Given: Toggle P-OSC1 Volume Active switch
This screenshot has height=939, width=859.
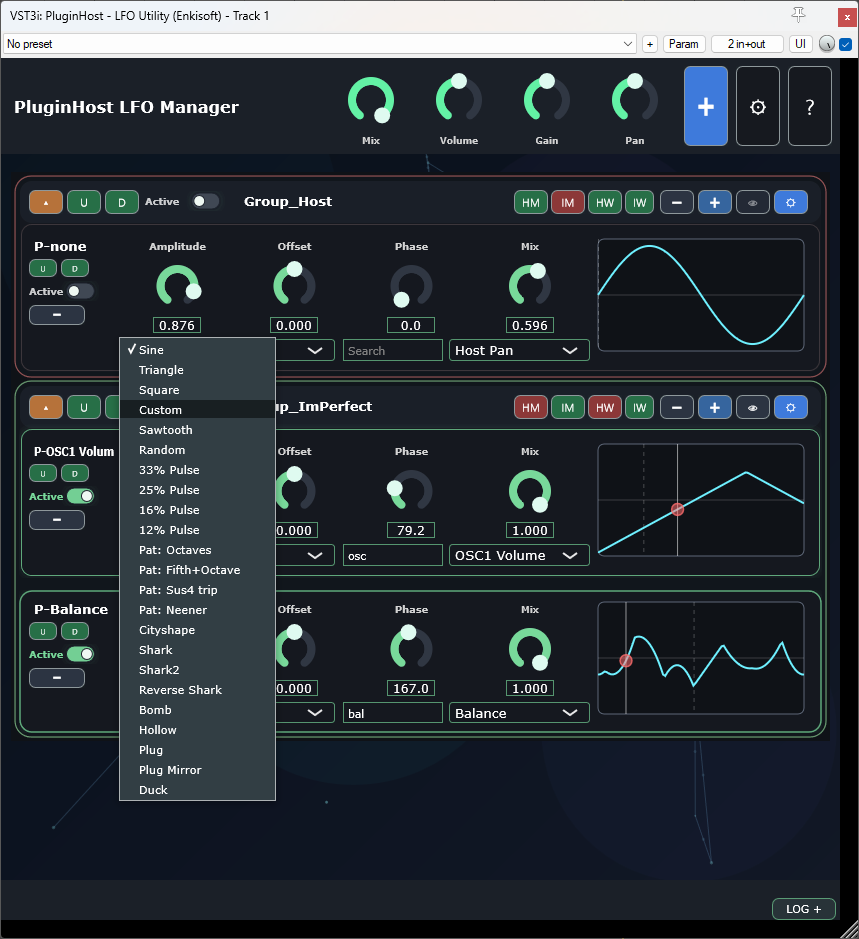Looking at the screenshot, I should (x=80, y=496).
